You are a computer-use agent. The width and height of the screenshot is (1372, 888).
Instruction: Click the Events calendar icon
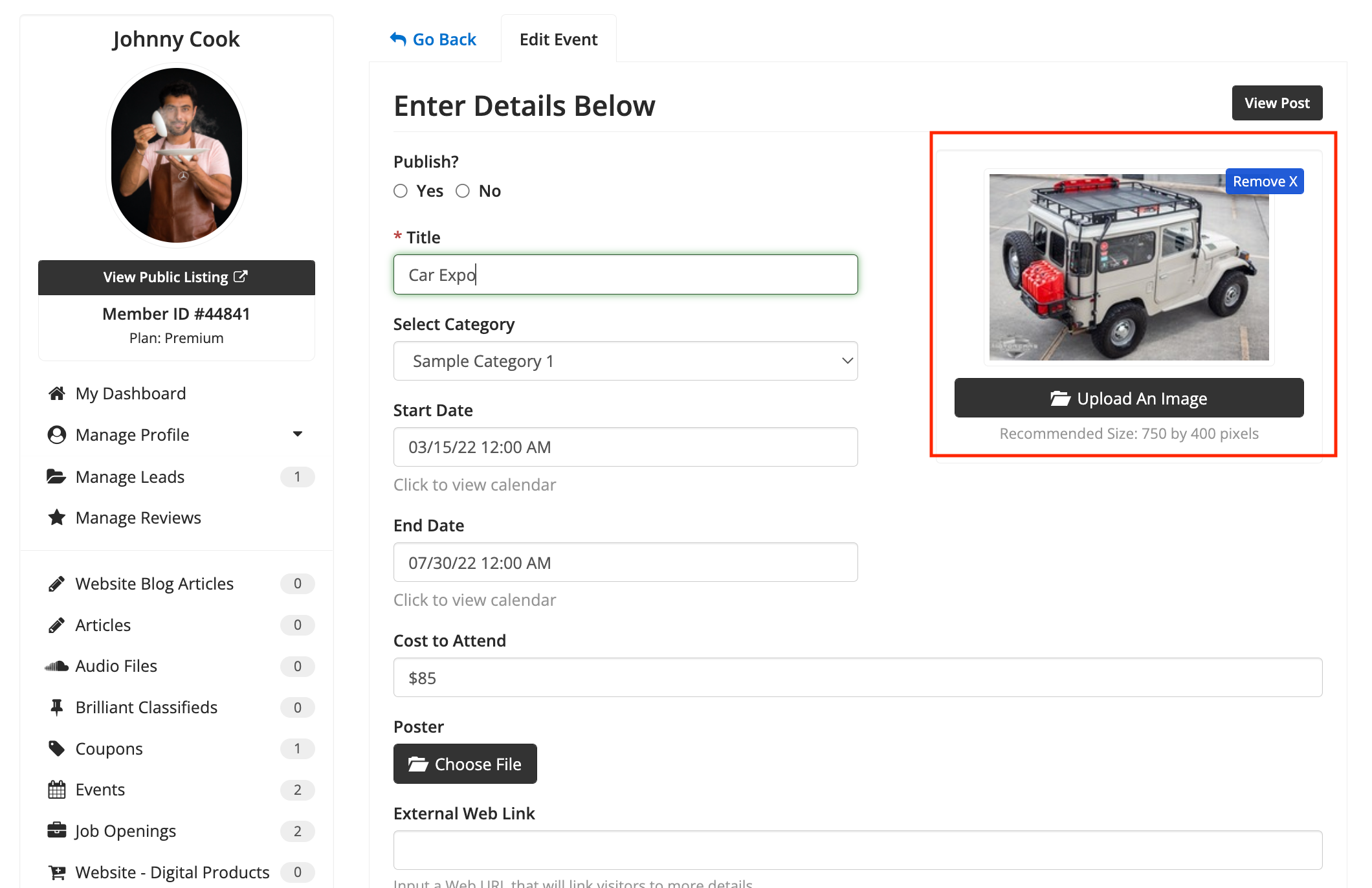pos(57,790)
